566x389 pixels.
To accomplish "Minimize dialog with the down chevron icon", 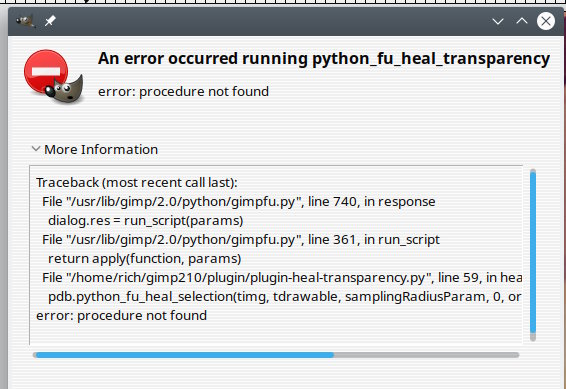I will coord(498,21).
